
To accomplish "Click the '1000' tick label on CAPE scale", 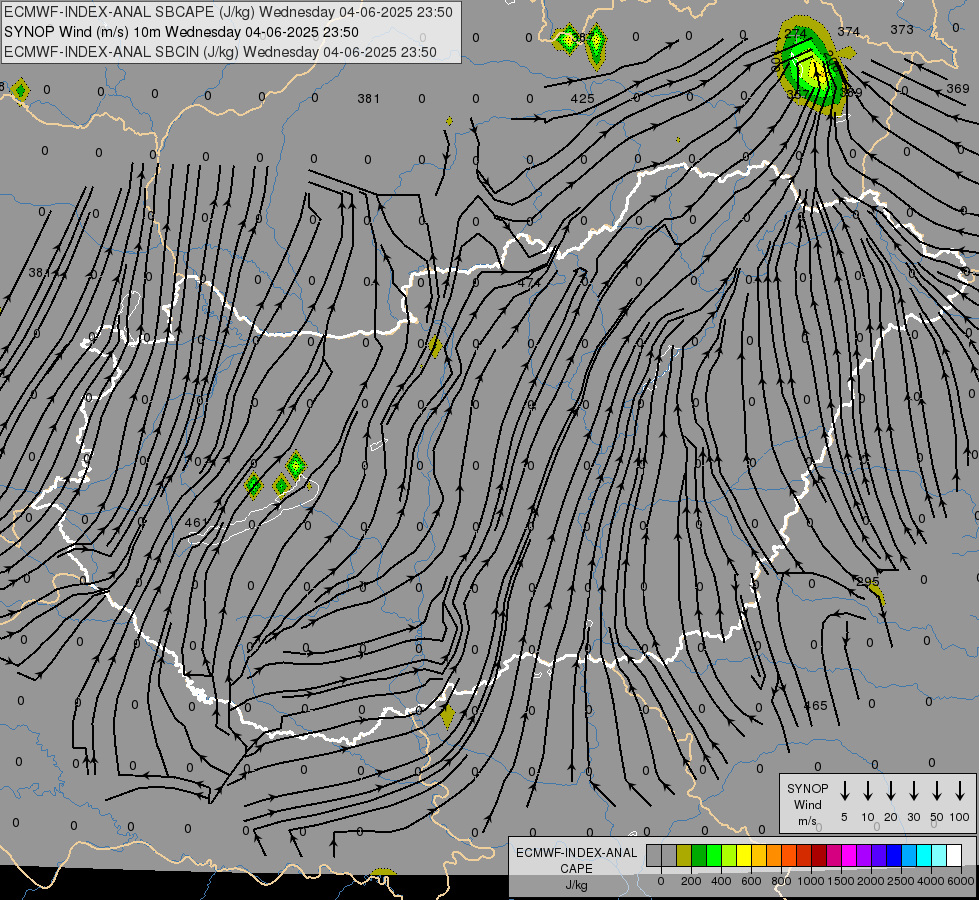I will (811, 881).
